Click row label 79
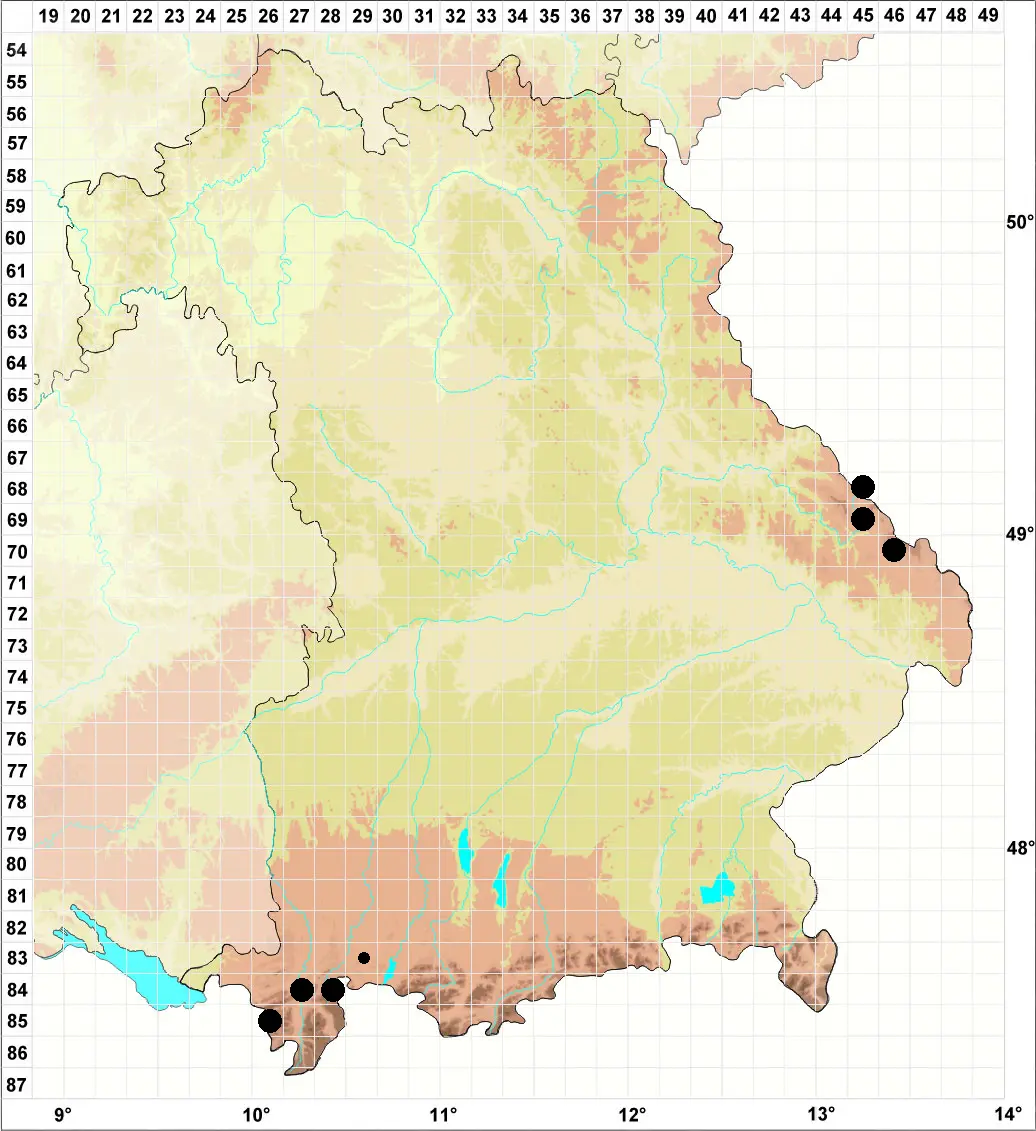Screen dimensions: 1036x1131 point(17,833)
